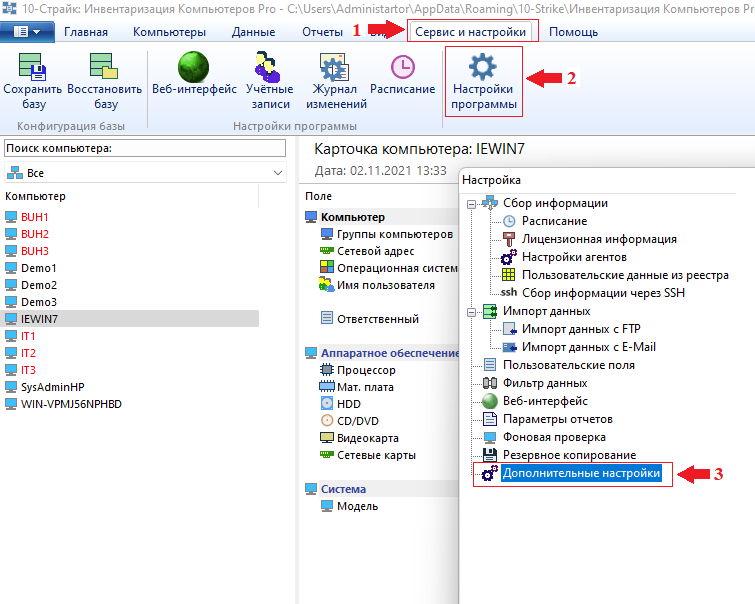Select the CD/DVD field
The height and width of the screenshot is (604, 755).
pos(358,421)
